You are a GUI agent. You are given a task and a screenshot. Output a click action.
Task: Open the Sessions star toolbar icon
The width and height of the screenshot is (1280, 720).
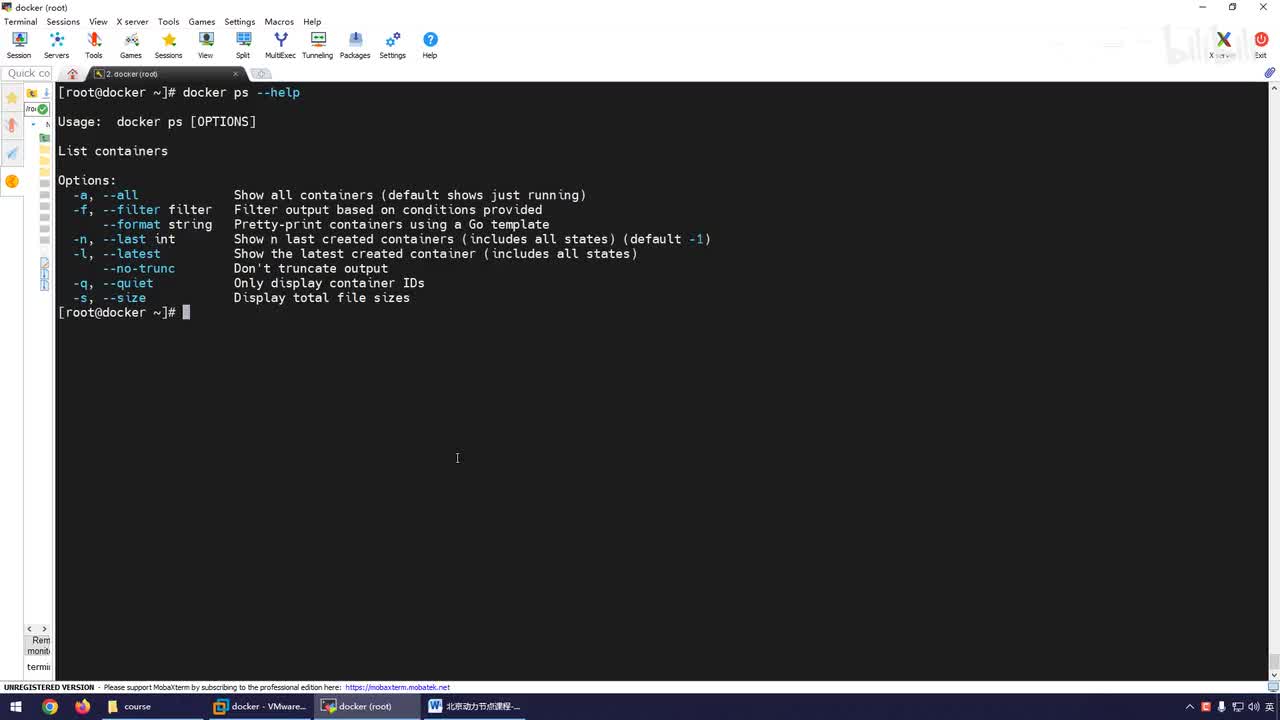click(169, 45)
